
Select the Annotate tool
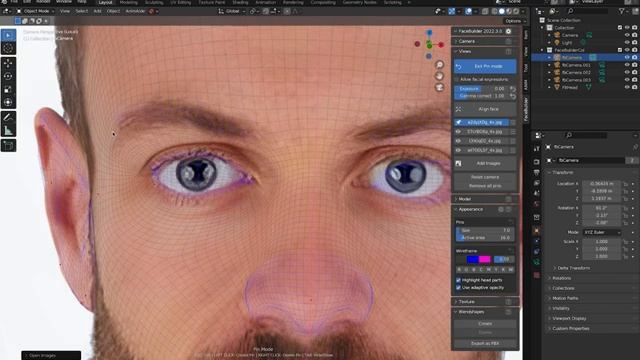8,118
